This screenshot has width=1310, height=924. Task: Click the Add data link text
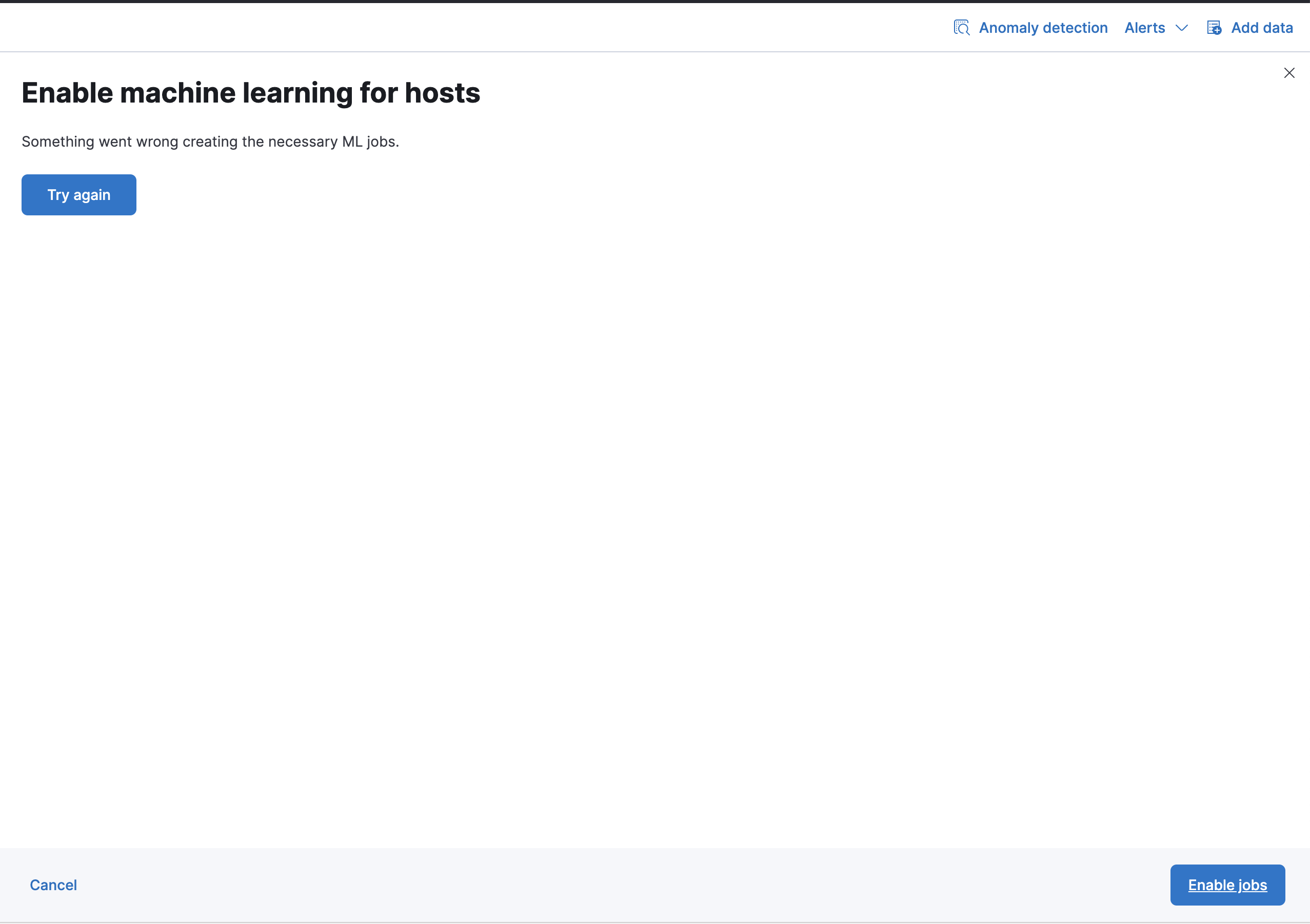click(1261, 27)
